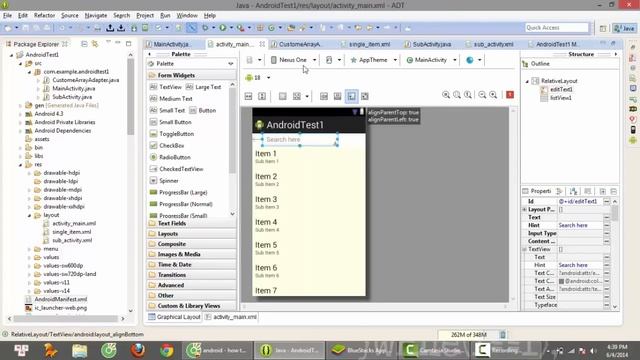
Task: Toggle fill height layout button
Action: tap(262, 96)
